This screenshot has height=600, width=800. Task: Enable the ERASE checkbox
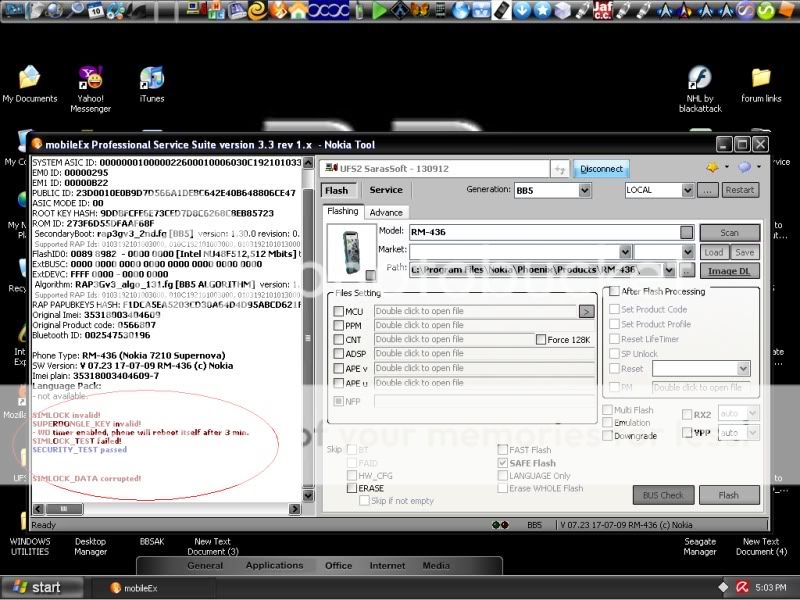click(352, 488)
